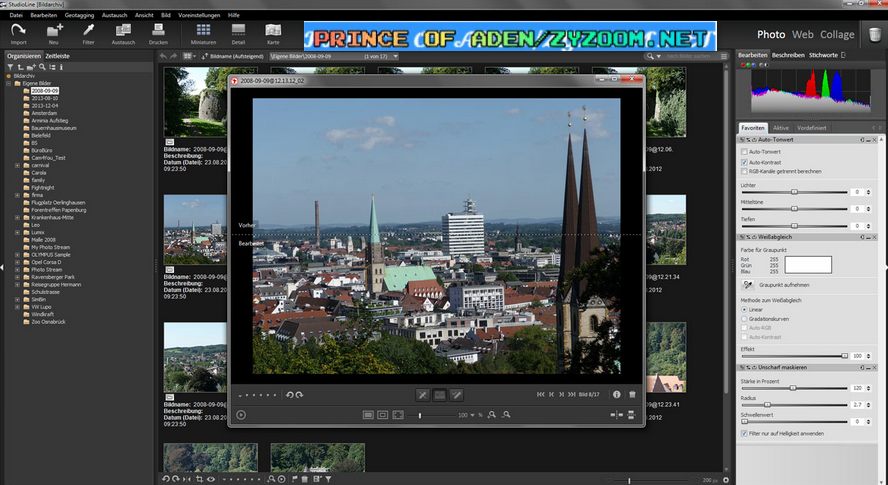Select the Bielefeld folder
The image size is (888, 485).
point(41,135)
